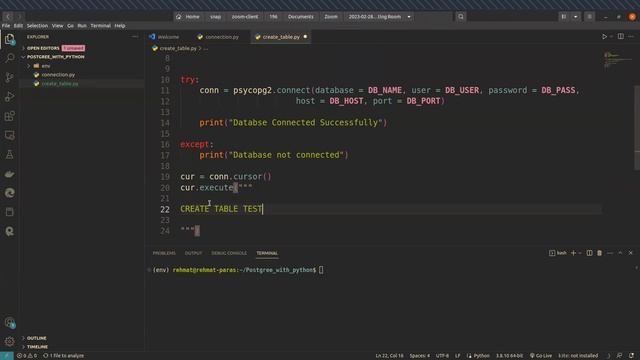The width and height of the screenshot is (640, 360).
Task: Open connection.py in explorer tree
Action: [x=58, y=75]
